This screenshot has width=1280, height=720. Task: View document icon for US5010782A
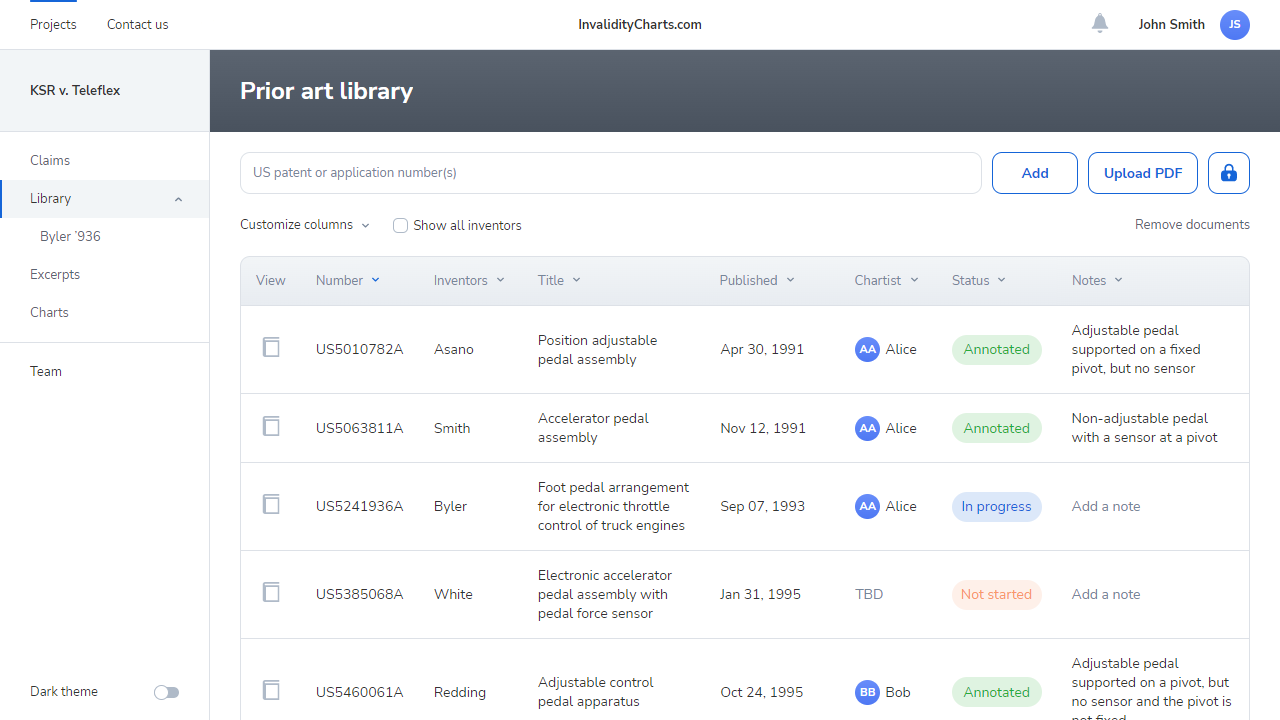click(x=271, y=348)
